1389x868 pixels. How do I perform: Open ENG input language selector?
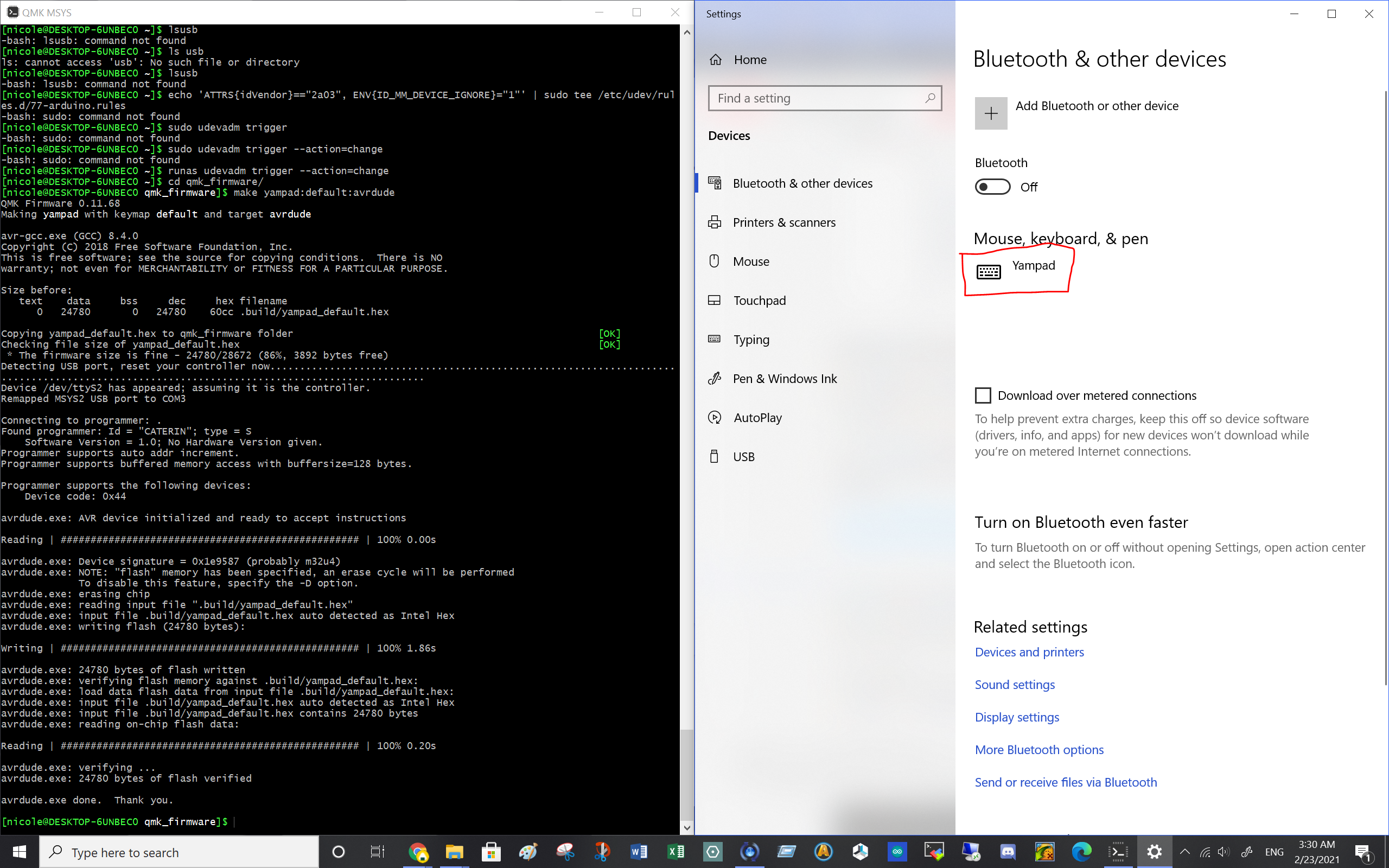tap(1273, 852)
